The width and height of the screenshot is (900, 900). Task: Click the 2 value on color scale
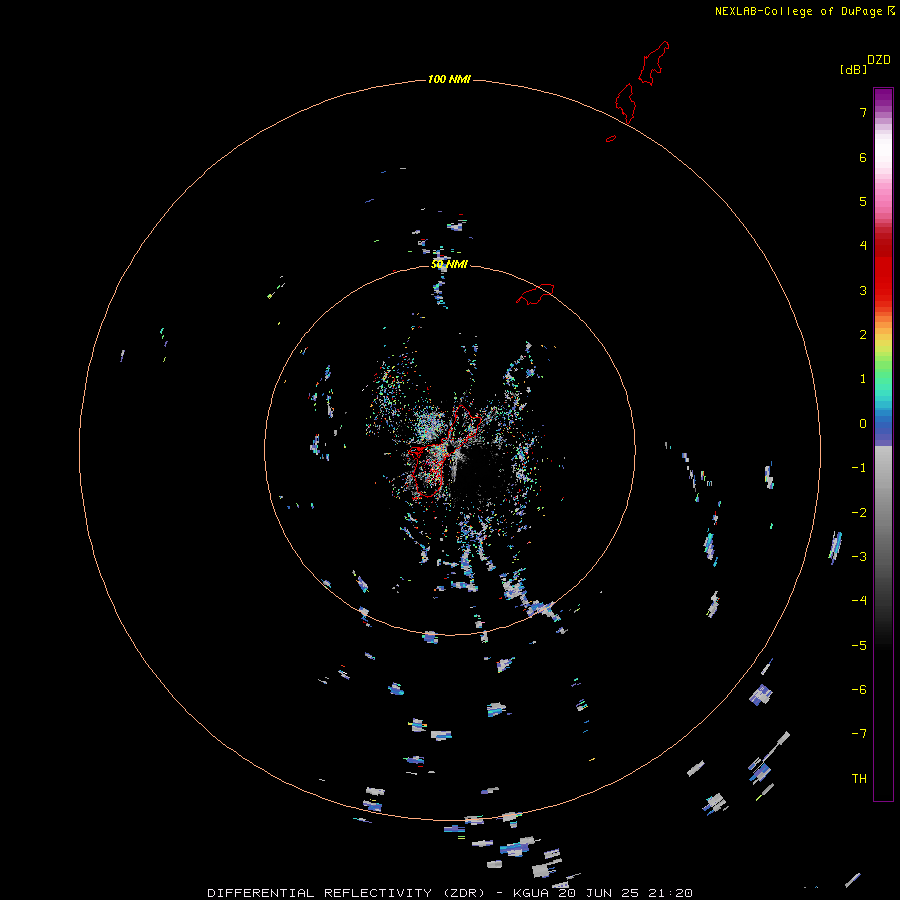tap(863, 335)
